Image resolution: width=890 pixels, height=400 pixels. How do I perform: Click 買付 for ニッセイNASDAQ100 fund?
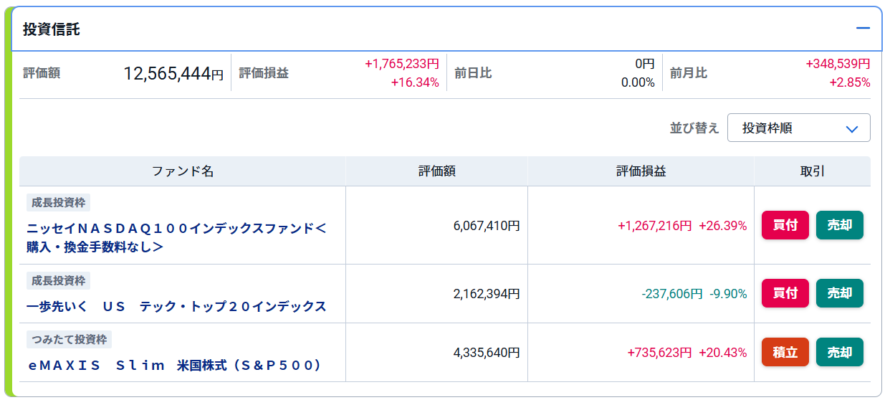(x=785, y=225)
